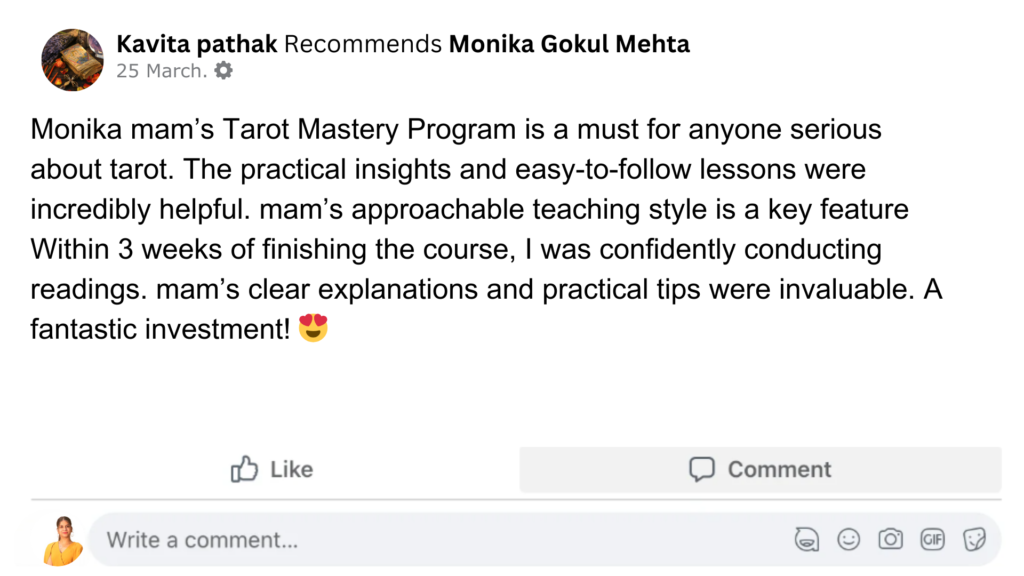Screen dimensions: 1024x576
Task: Click the thumbs-up icon on Like
Action: click(x=244, y=469)
